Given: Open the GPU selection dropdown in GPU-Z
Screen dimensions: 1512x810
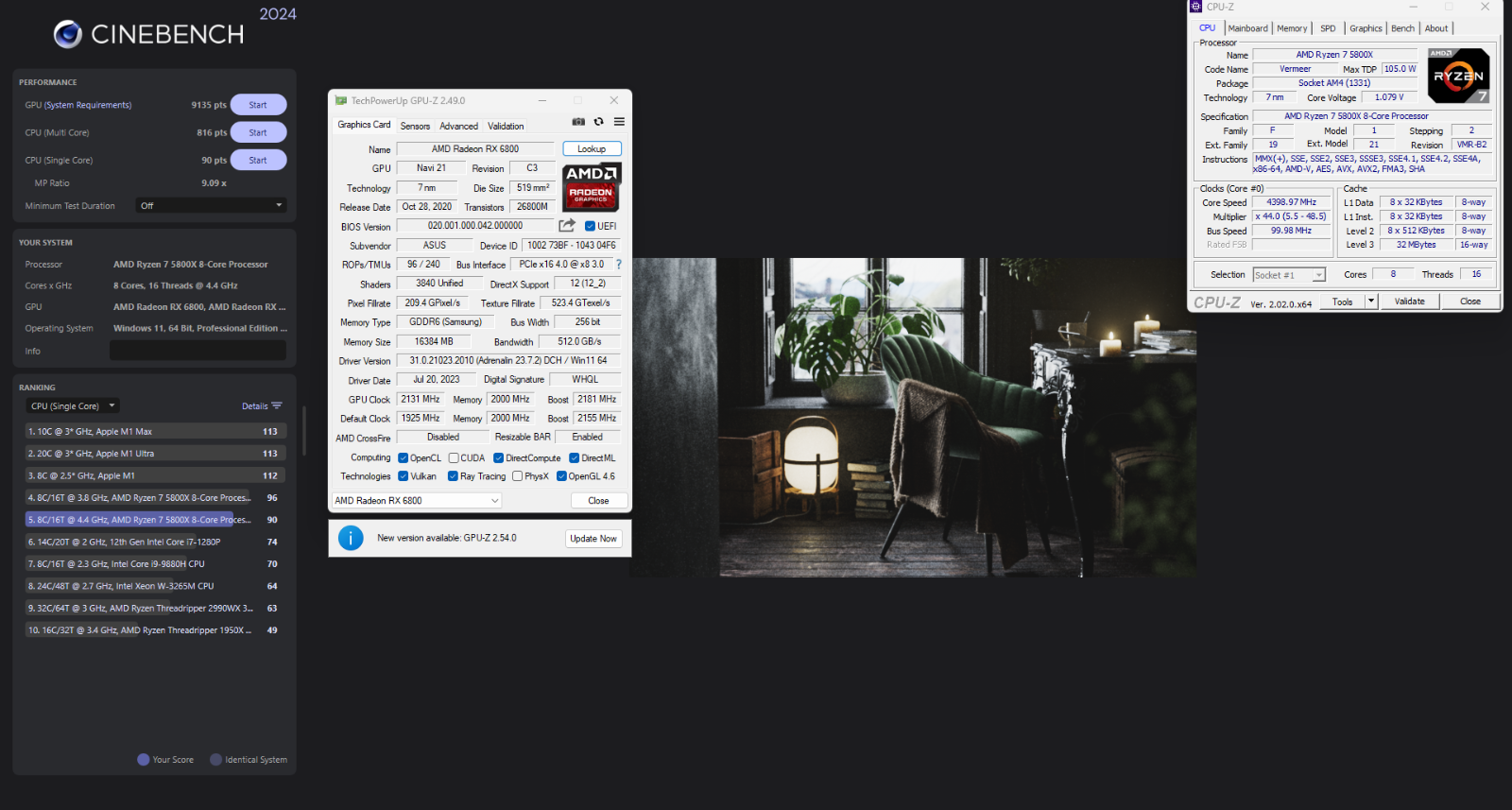Looking at the screenshot, I should 417,501.
